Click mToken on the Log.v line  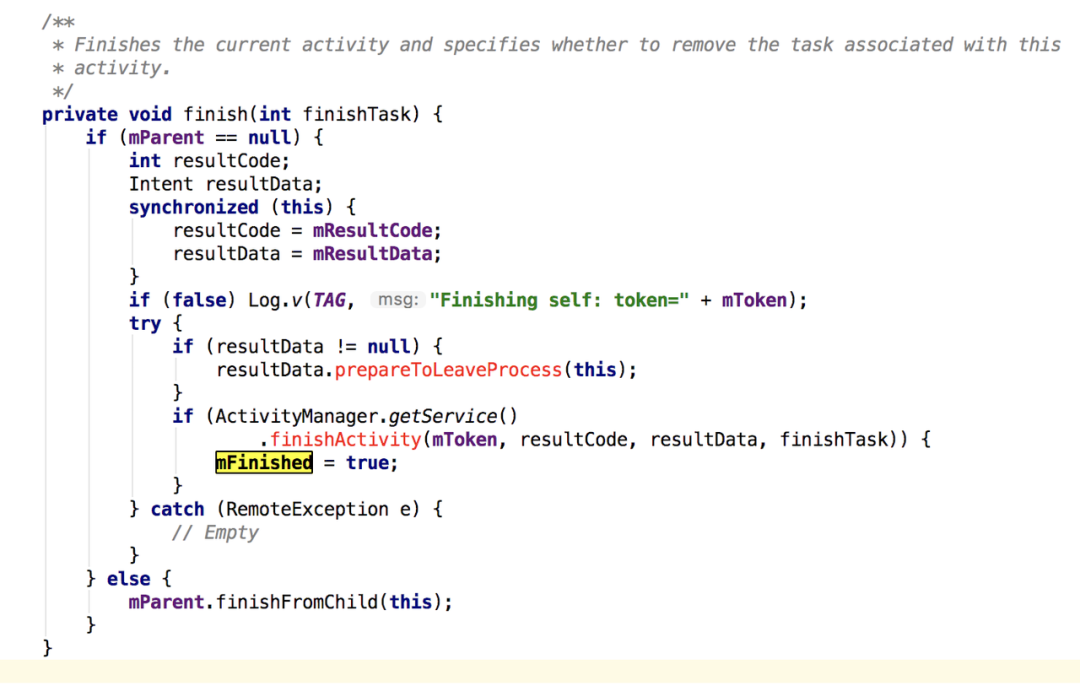pos(754,300)
